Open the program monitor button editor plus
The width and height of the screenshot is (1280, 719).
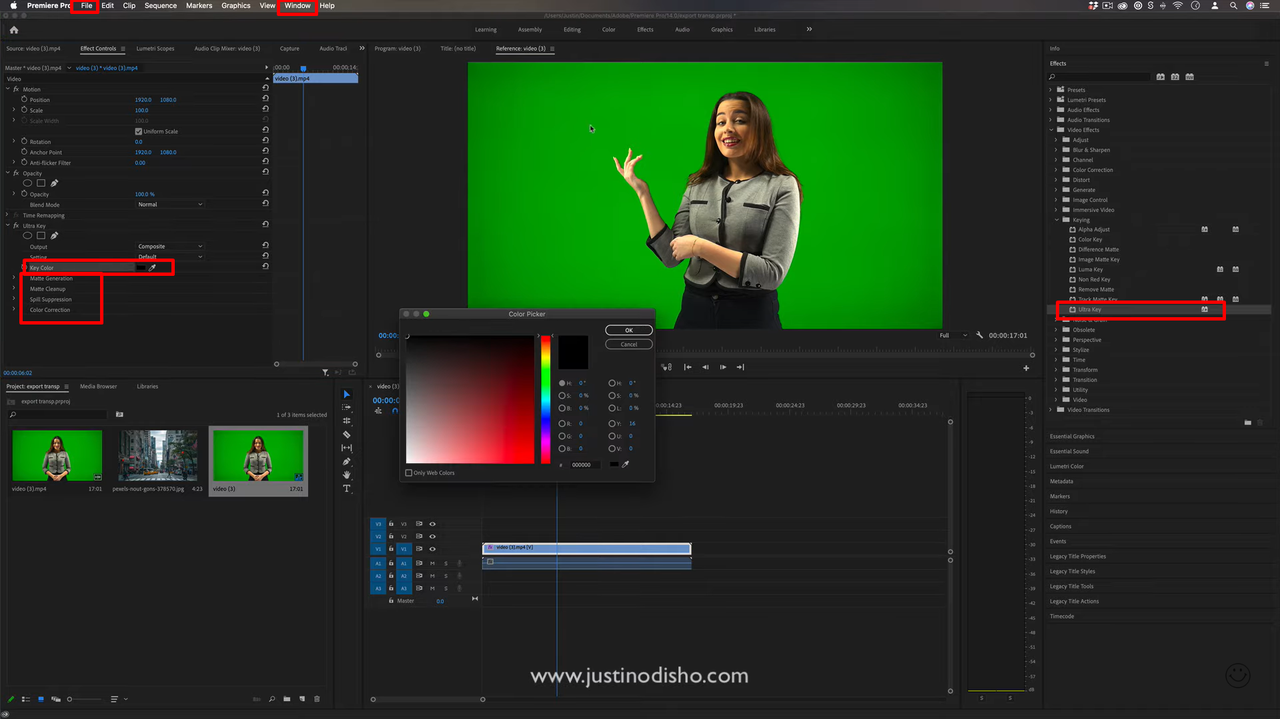coord(1026,368)
